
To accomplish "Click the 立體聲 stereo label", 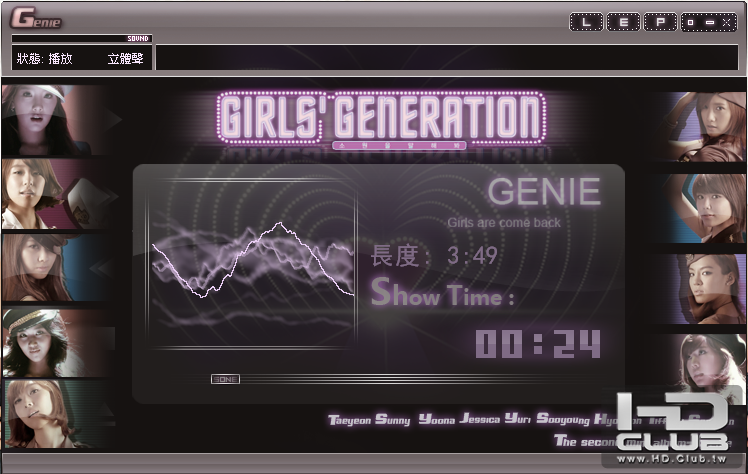I will point(125,59).
